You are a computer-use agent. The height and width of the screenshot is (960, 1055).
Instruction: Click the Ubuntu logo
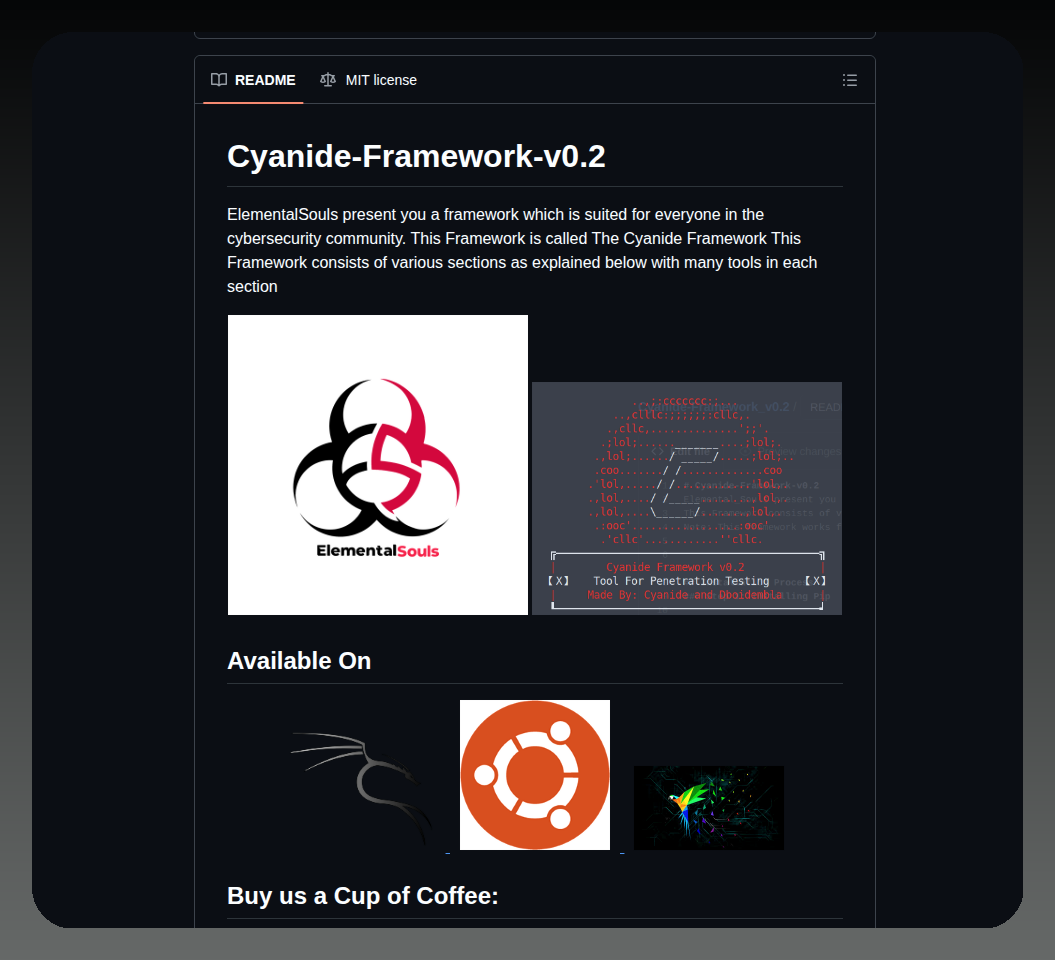535,775
